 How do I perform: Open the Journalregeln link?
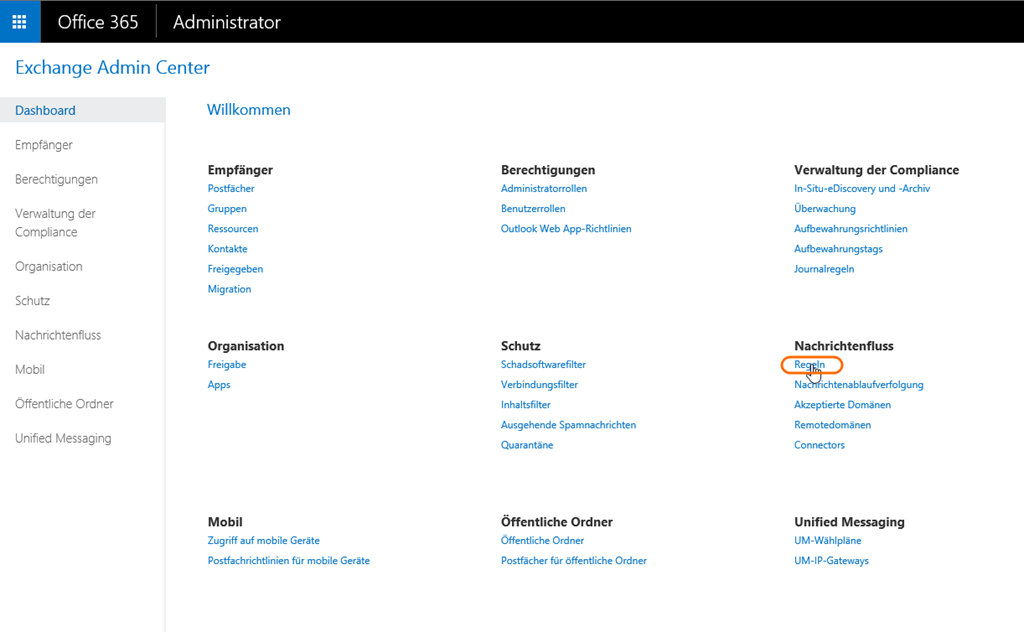pos(824,269)
